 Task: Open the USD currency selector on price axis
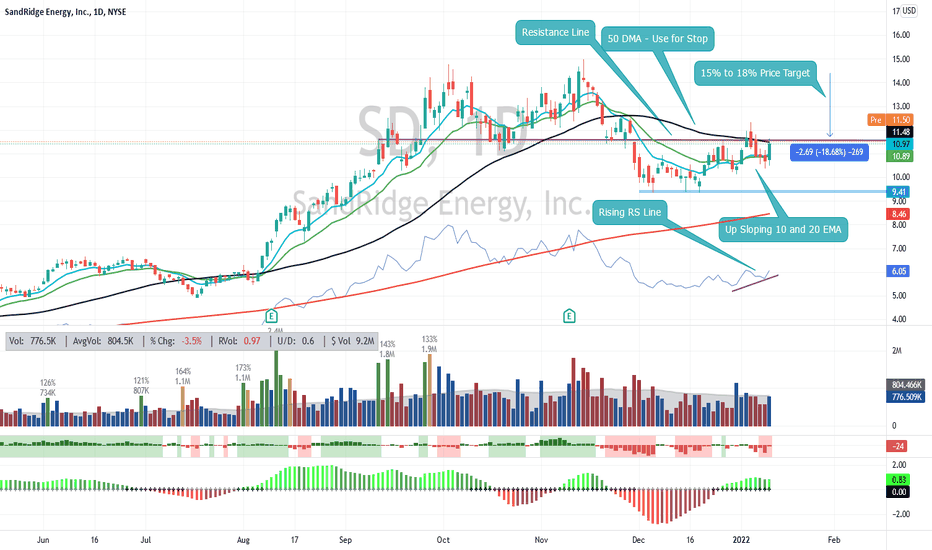tap(909, 10)
